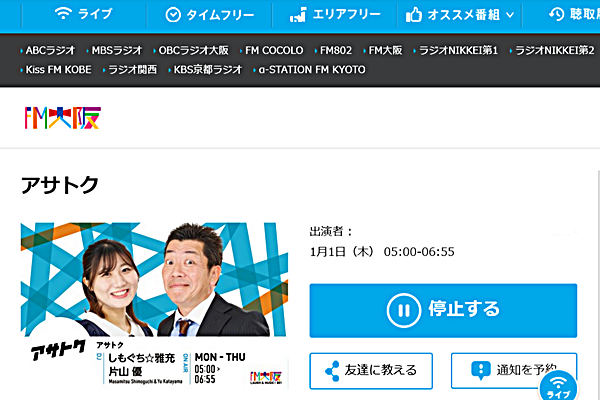Click the thumbs-up オススメ番組 icon
This screenshot has width=600, height=400.
414,15
